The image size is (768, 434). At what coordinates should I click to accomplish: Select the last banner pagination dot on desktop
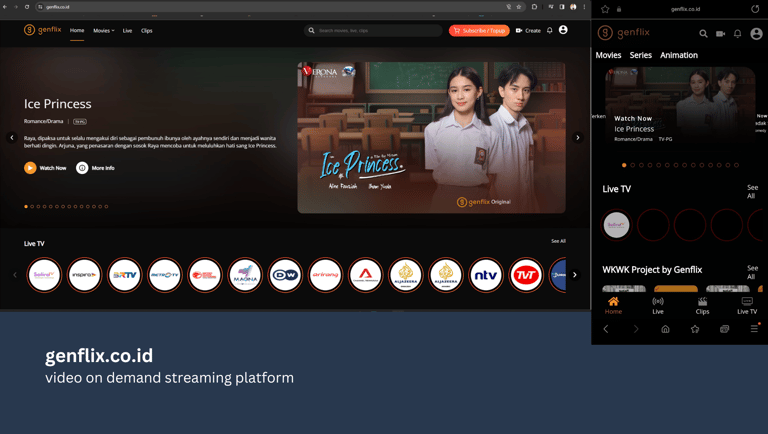point(106,207)
